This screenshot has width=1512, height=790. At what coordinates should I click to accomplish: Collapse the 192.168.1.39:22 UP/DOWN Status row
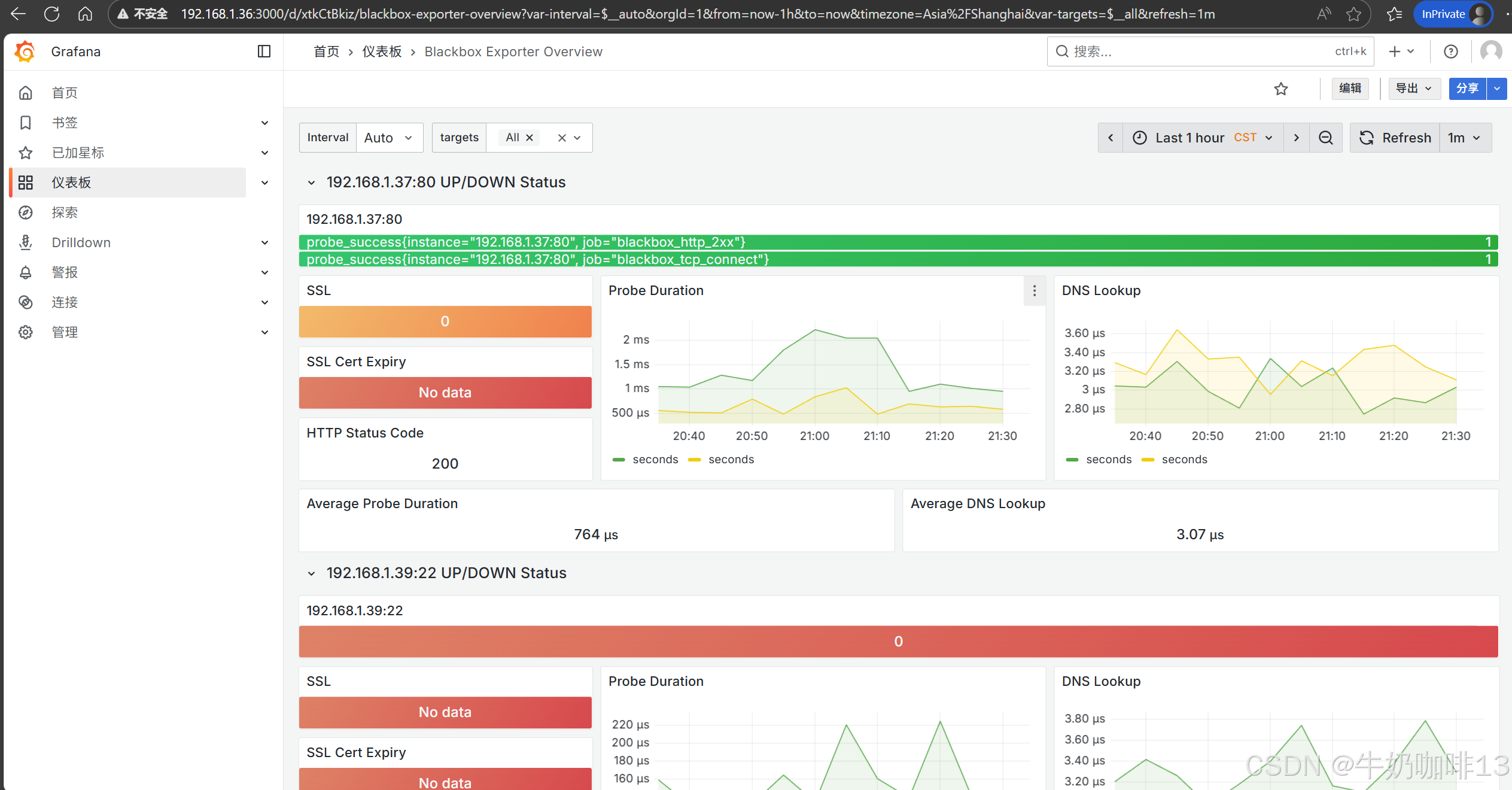311,573
